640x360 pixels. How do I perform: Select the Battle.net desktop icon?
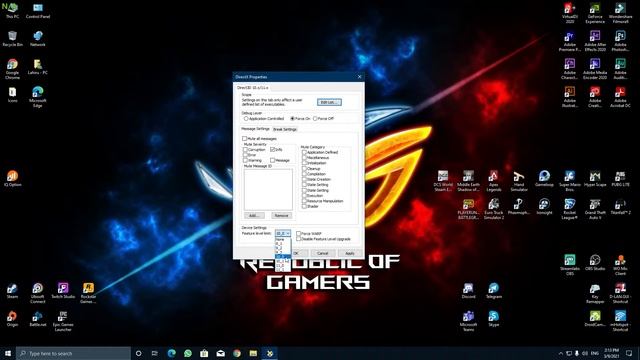pos(38,319)
